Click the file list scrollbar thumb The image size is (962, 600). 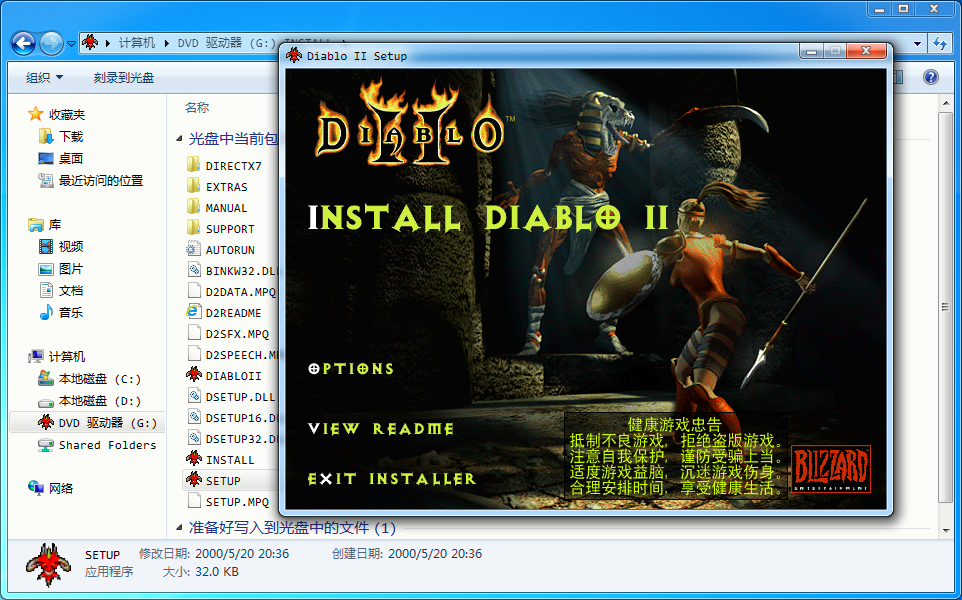pos(945,307)
